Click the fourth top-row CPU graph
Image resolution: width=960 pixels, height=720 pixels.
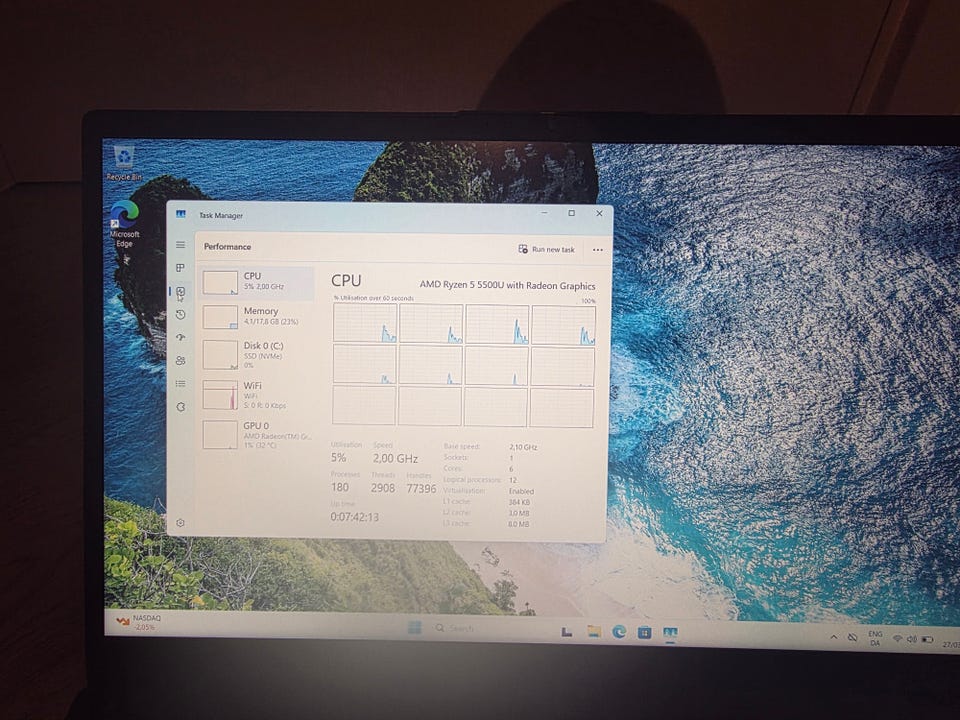[564, 325]
